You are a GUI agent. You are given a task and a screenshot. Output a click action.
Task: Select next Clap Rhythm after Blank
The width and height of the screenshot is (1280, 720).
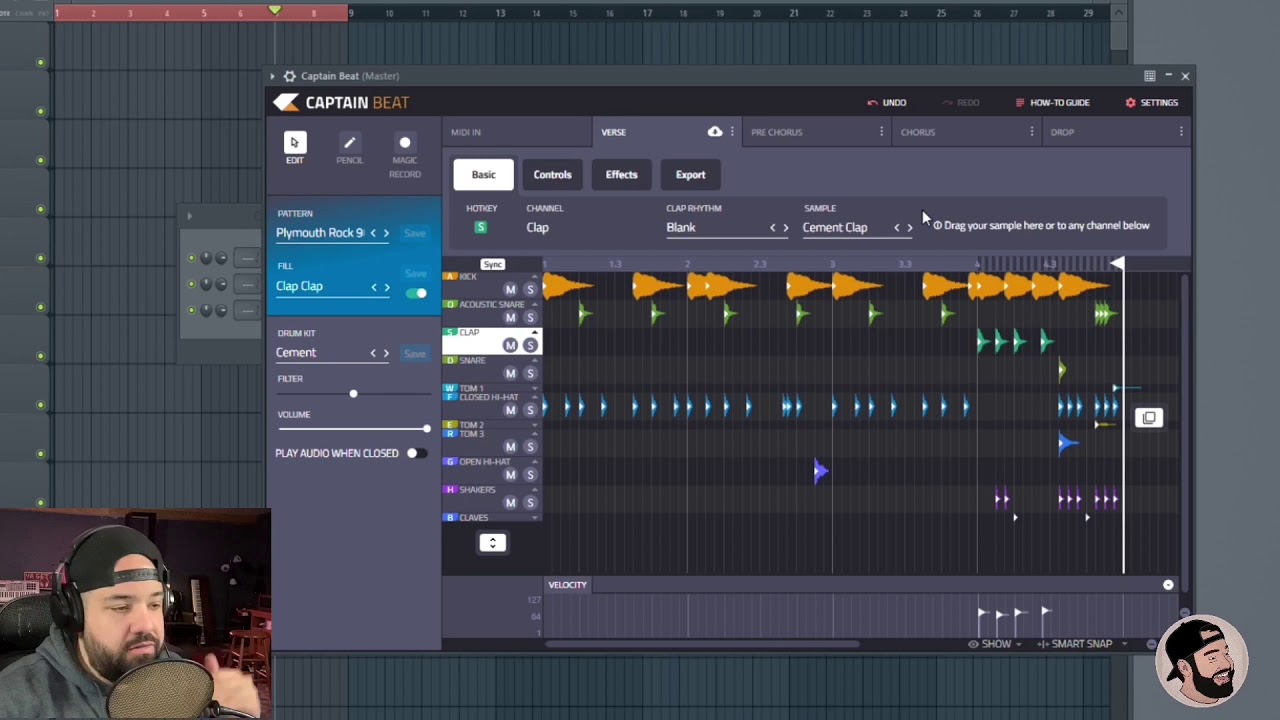click(x=785, y=228)
